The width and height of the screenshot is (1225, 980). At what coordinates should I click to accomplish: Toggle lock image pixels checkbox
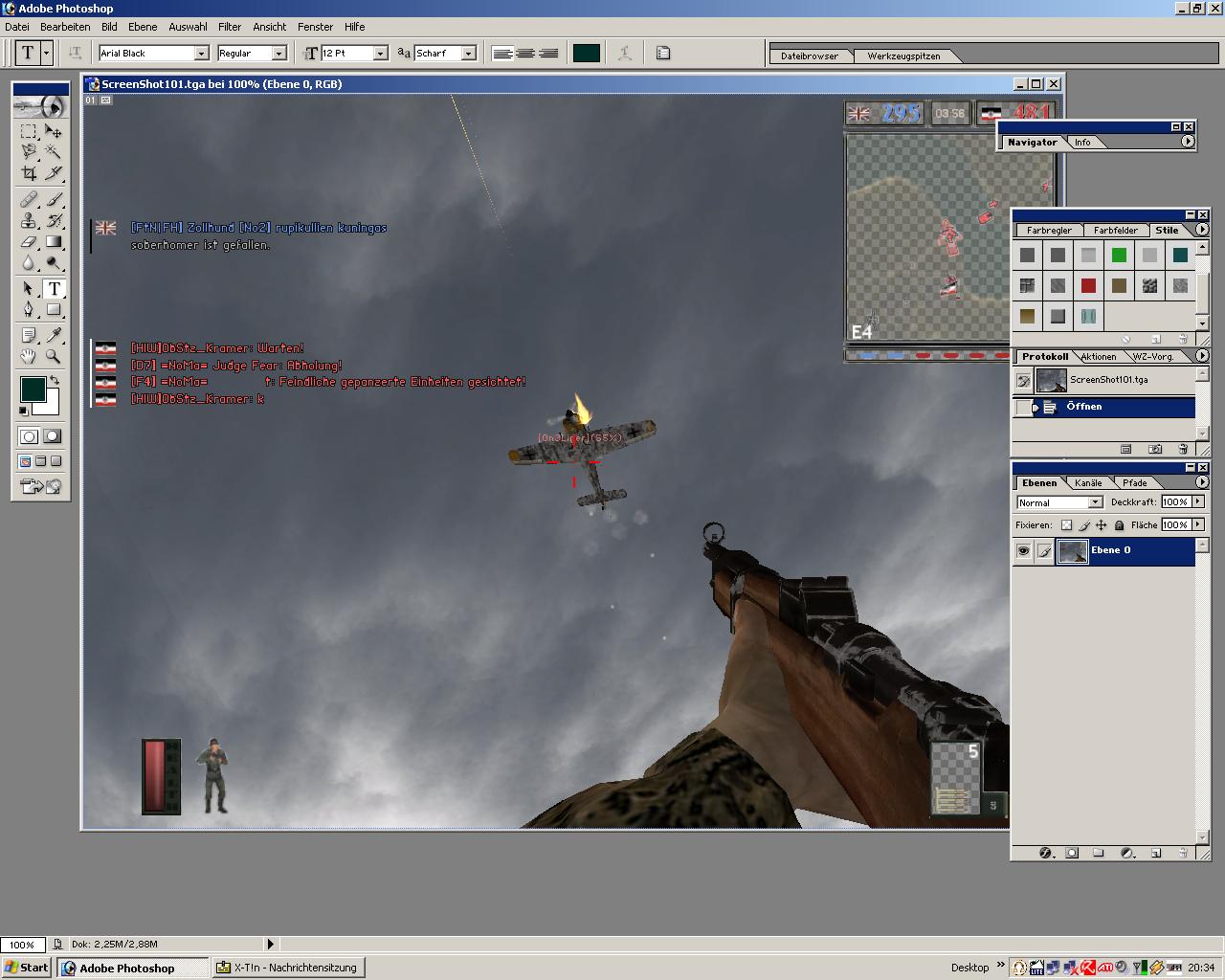(1084, 524)
